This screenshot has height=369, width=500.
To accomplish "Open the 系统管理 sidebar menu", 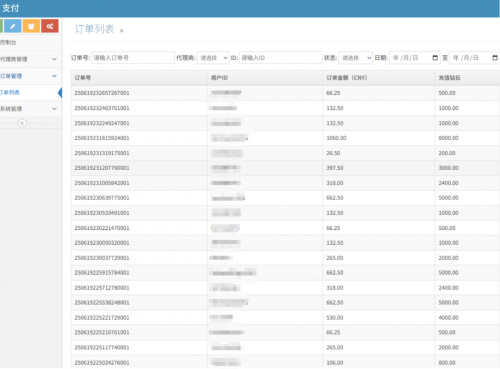I will tap(31, 109).
